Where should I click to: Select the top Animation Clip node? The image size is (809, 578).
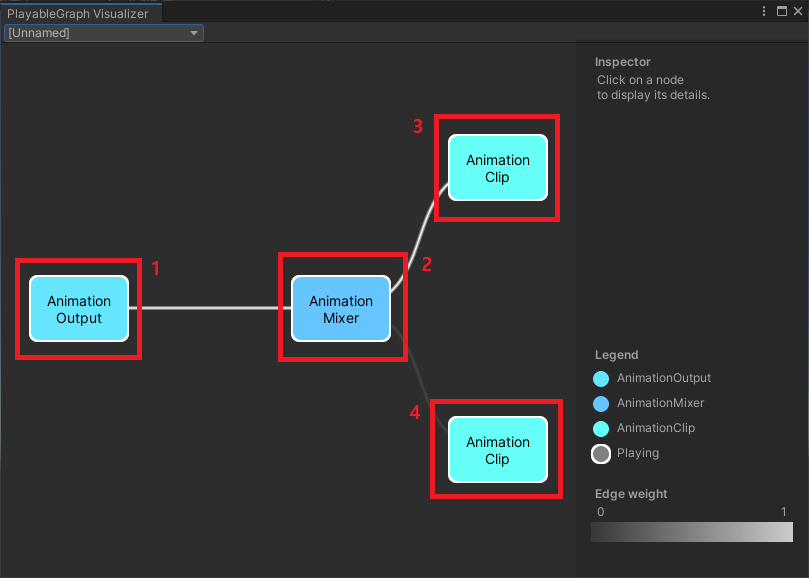pos(497,167)
